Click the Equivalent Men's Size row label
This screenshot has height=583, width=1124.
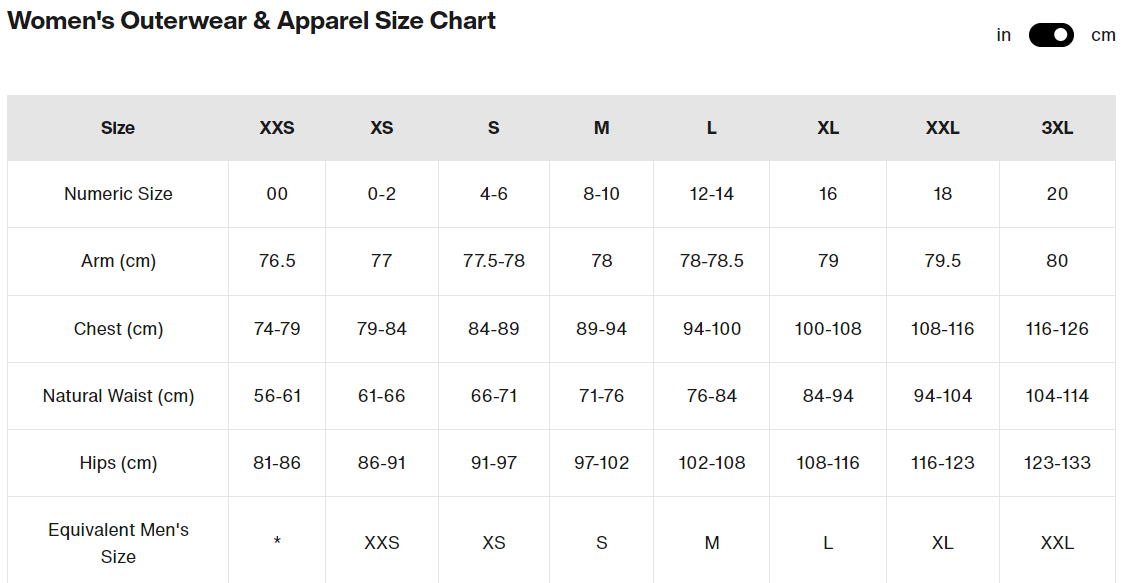[118, 543]
